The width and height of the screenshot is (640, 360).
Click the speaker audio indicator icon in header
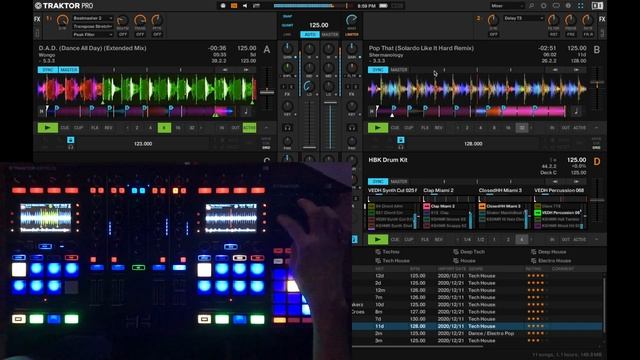245,6
